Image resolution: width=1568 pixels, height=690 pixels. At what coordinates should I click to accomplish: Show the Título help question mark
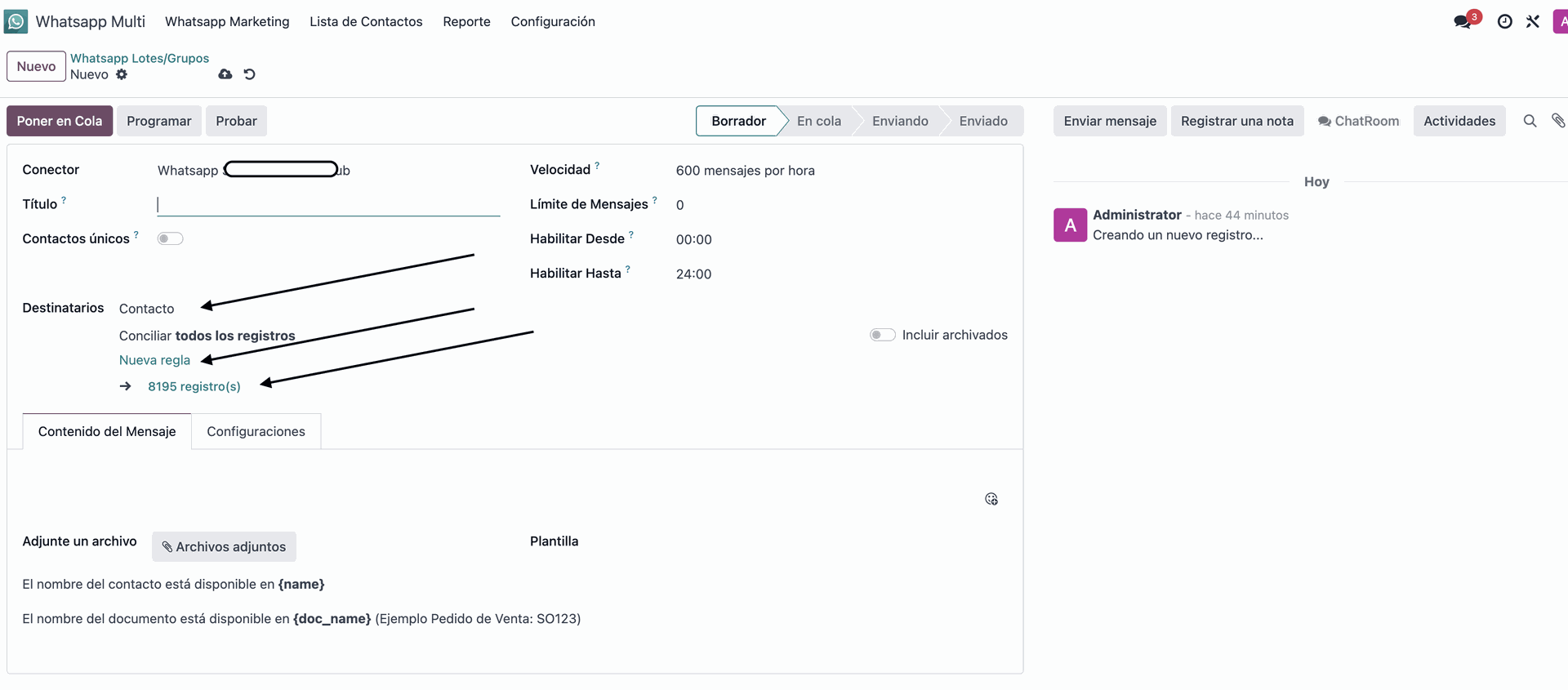64,199
